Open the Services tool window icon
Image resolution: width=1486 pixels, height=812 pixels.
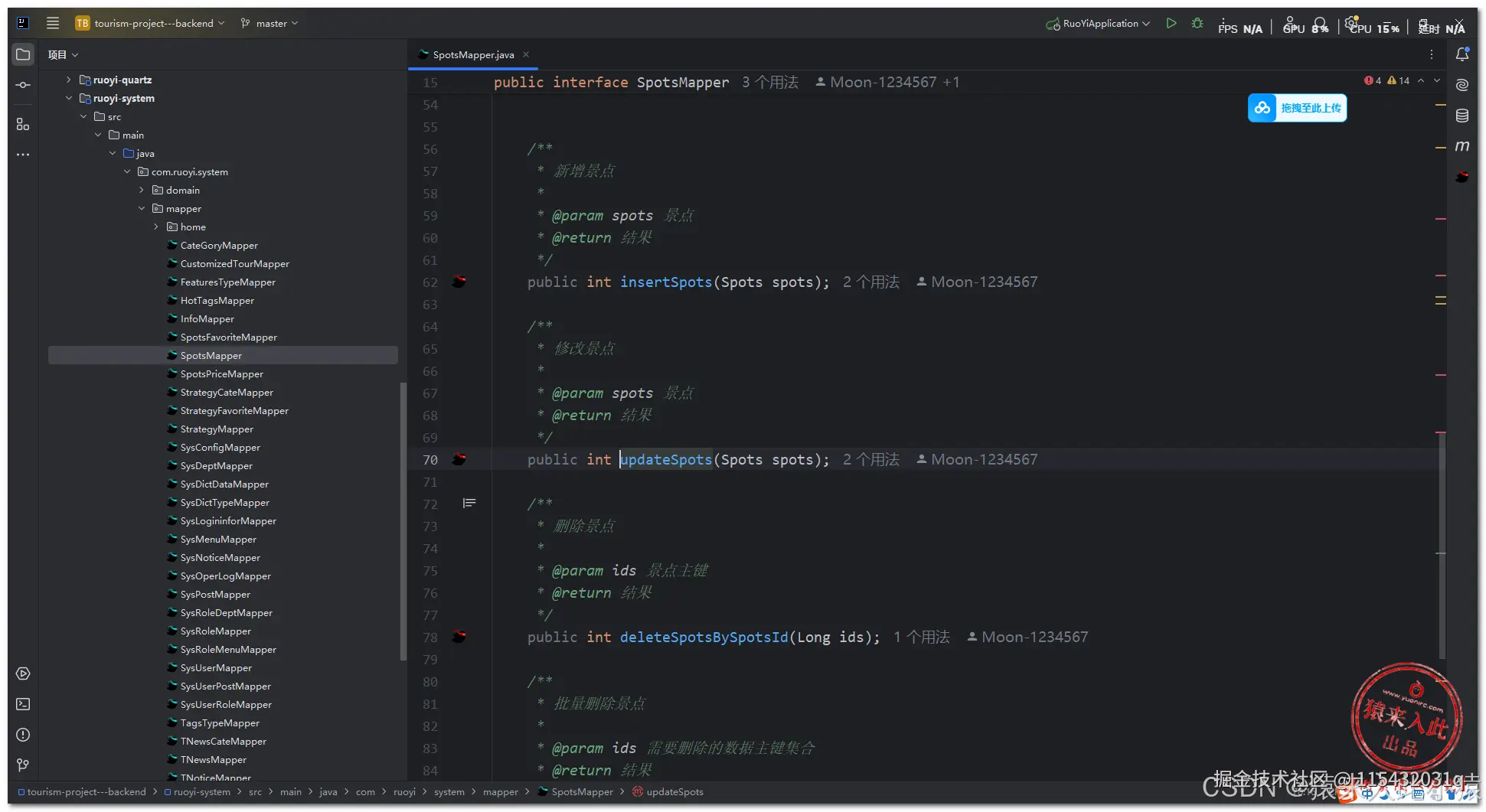pyautogui.click(x=23, y=673)
